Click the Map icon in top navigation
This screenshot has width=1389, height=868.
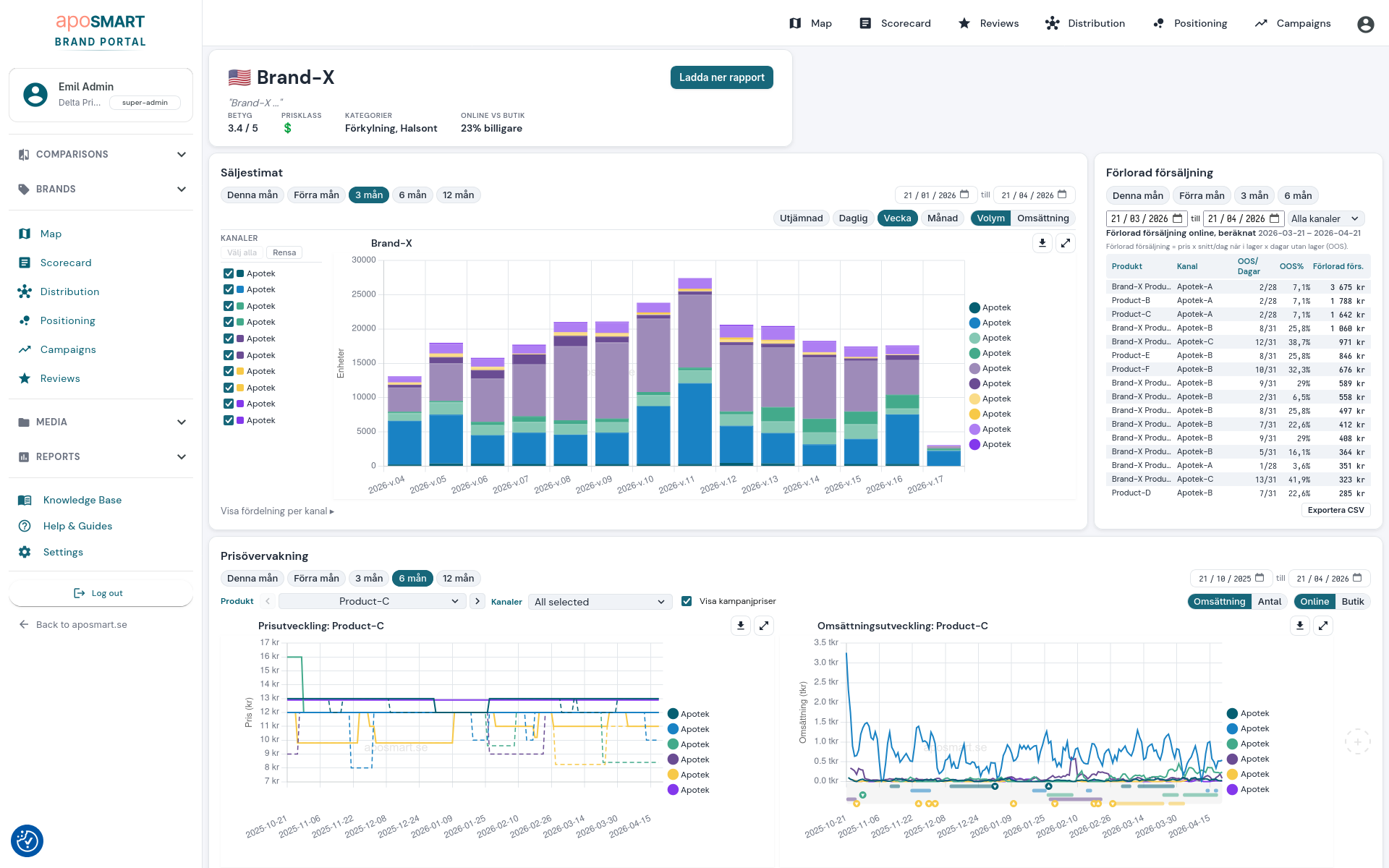[x=795, y=23]
